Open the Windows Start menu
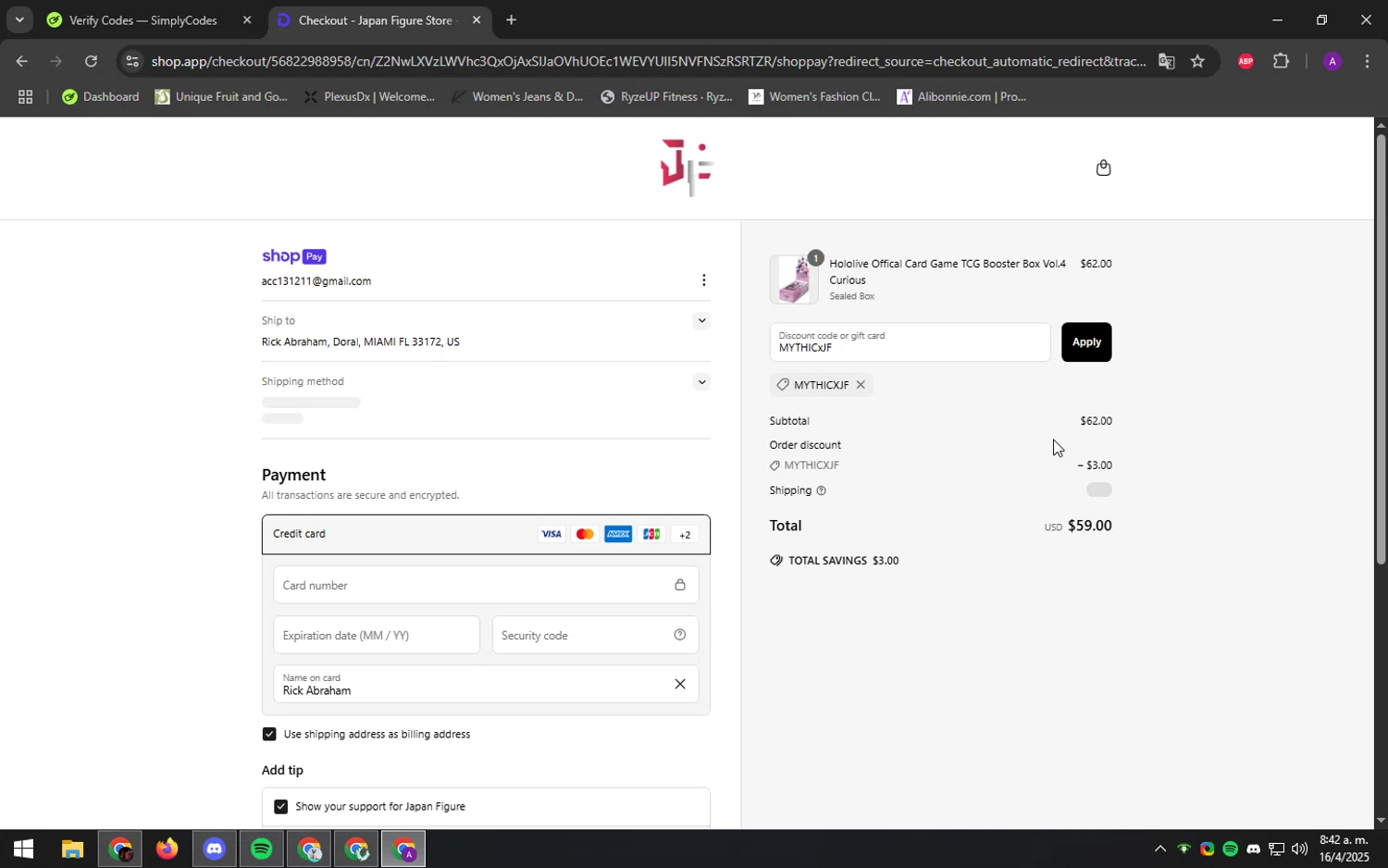The image size is (1388, 868). click(23, 849)
